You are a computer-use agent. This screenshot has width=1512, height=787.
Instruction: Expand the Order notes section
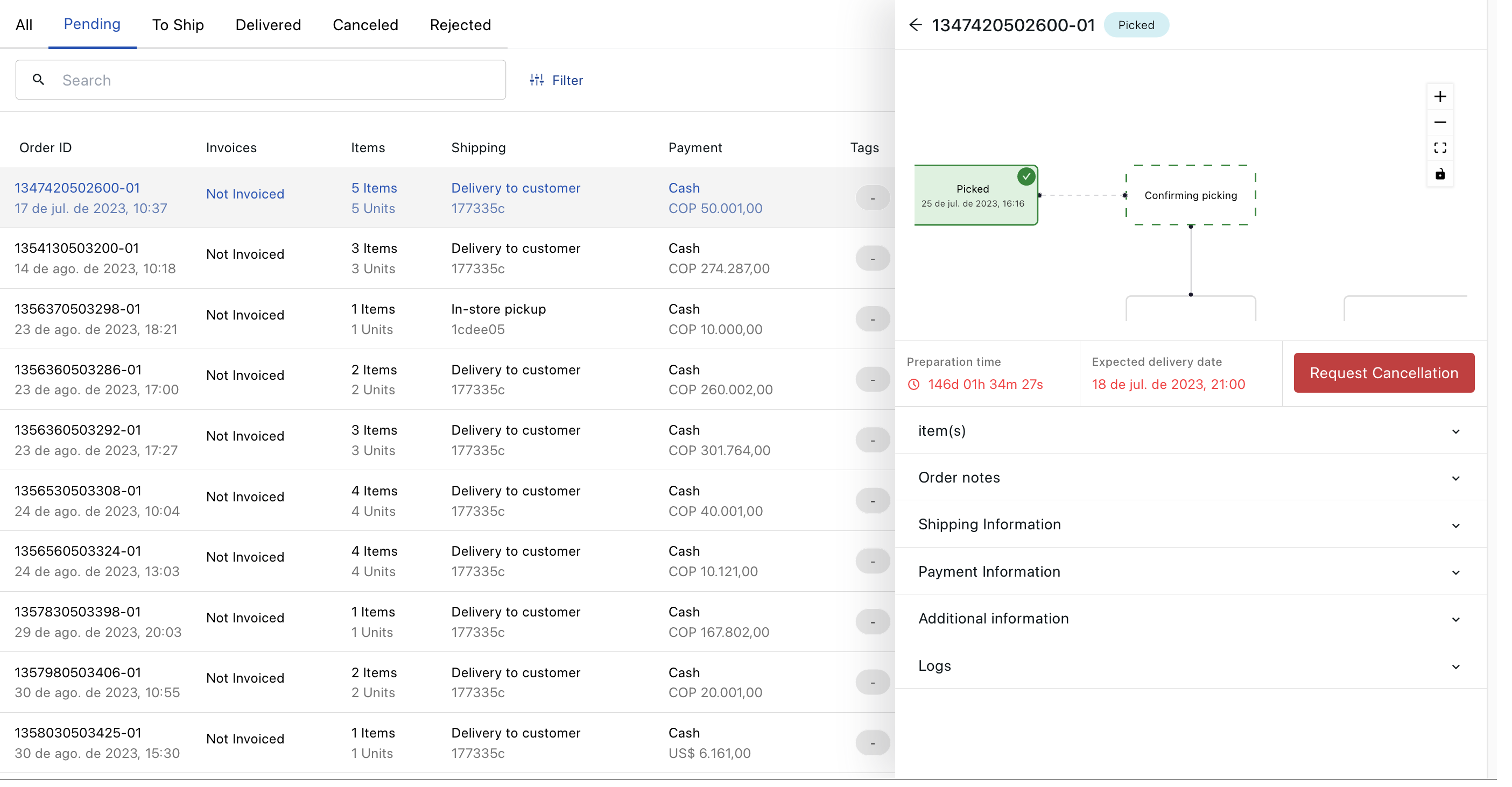[x=1190, y=477]
